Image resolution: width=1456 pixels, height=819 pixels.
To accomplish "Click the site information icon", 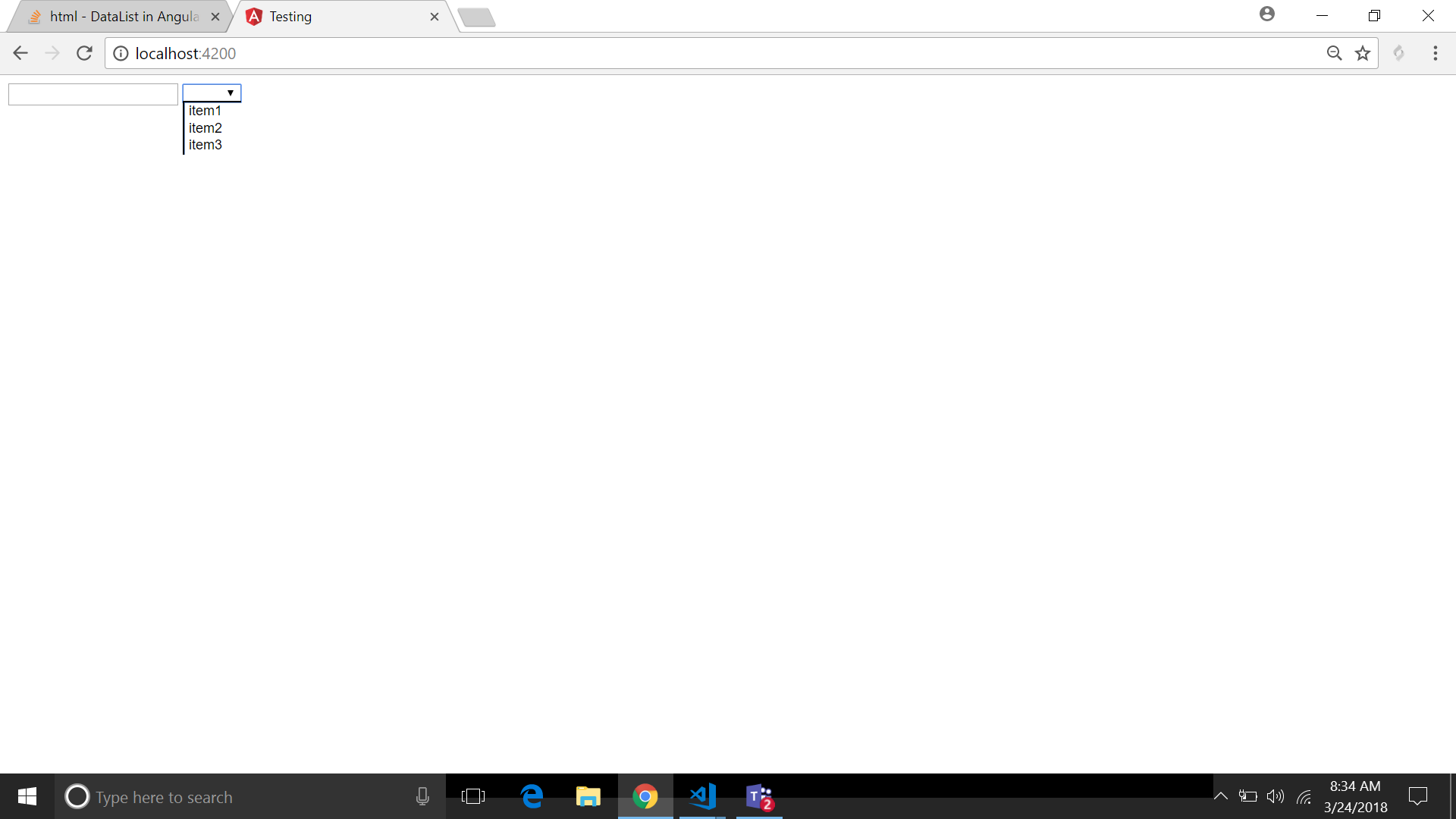I will pyautogui.click(x=121, y=53).
